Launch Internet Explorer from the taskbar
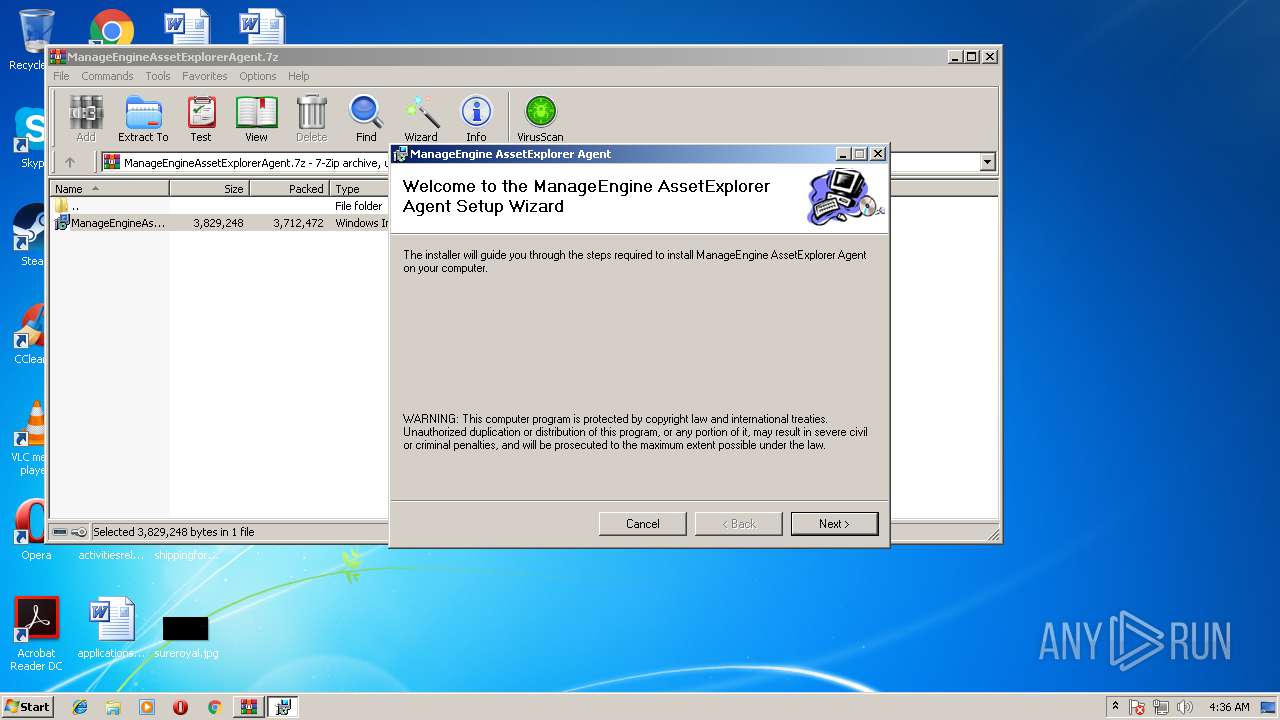 pyautogui.click(x=80, y=707)
